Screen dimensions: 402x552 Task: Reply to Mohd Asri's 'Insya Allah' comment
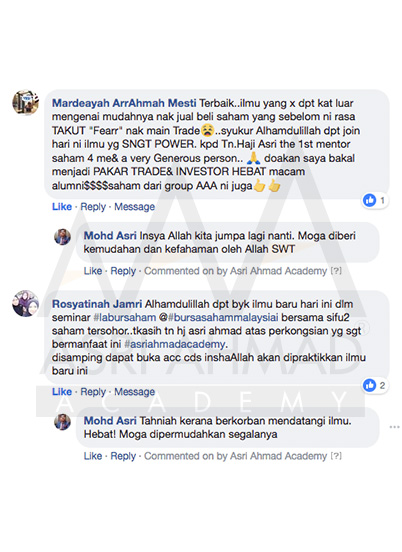coord(123,271)
